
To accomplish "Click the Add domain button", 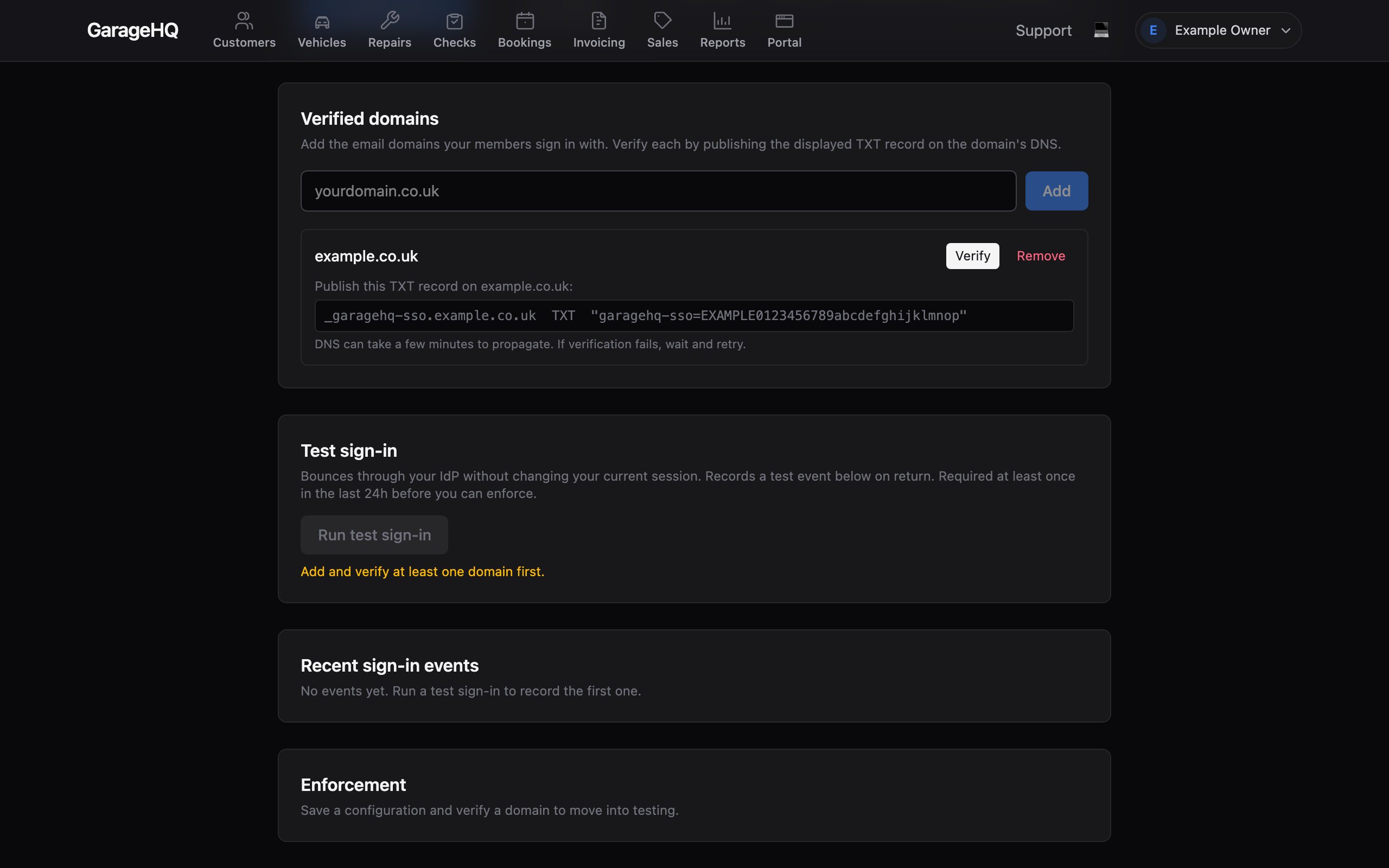I will tap(1056, 191).
